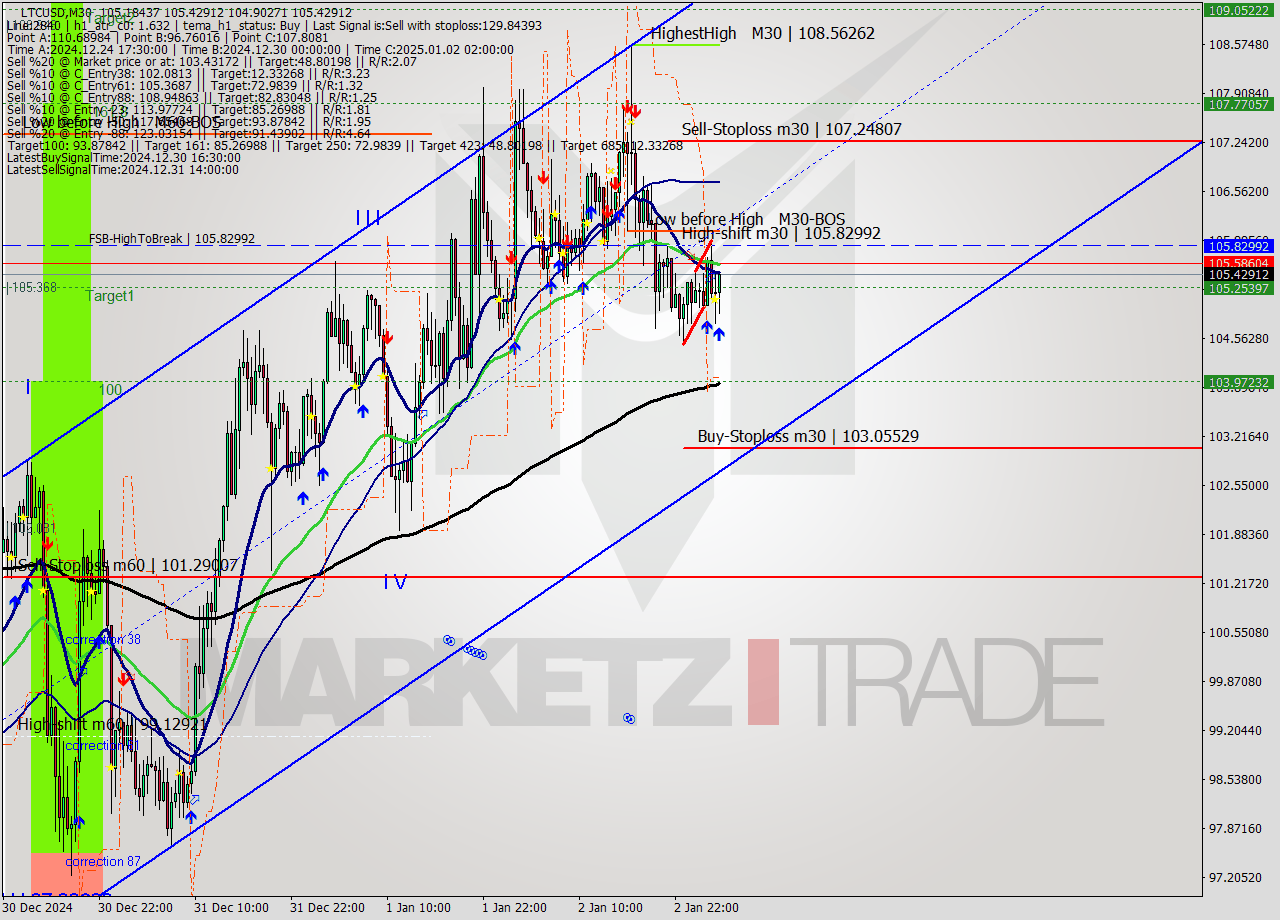
Task: Click the 'LatestSellSignalTime:2024.12.31 14:00:00' line
Action: click(x=122, y=170)
